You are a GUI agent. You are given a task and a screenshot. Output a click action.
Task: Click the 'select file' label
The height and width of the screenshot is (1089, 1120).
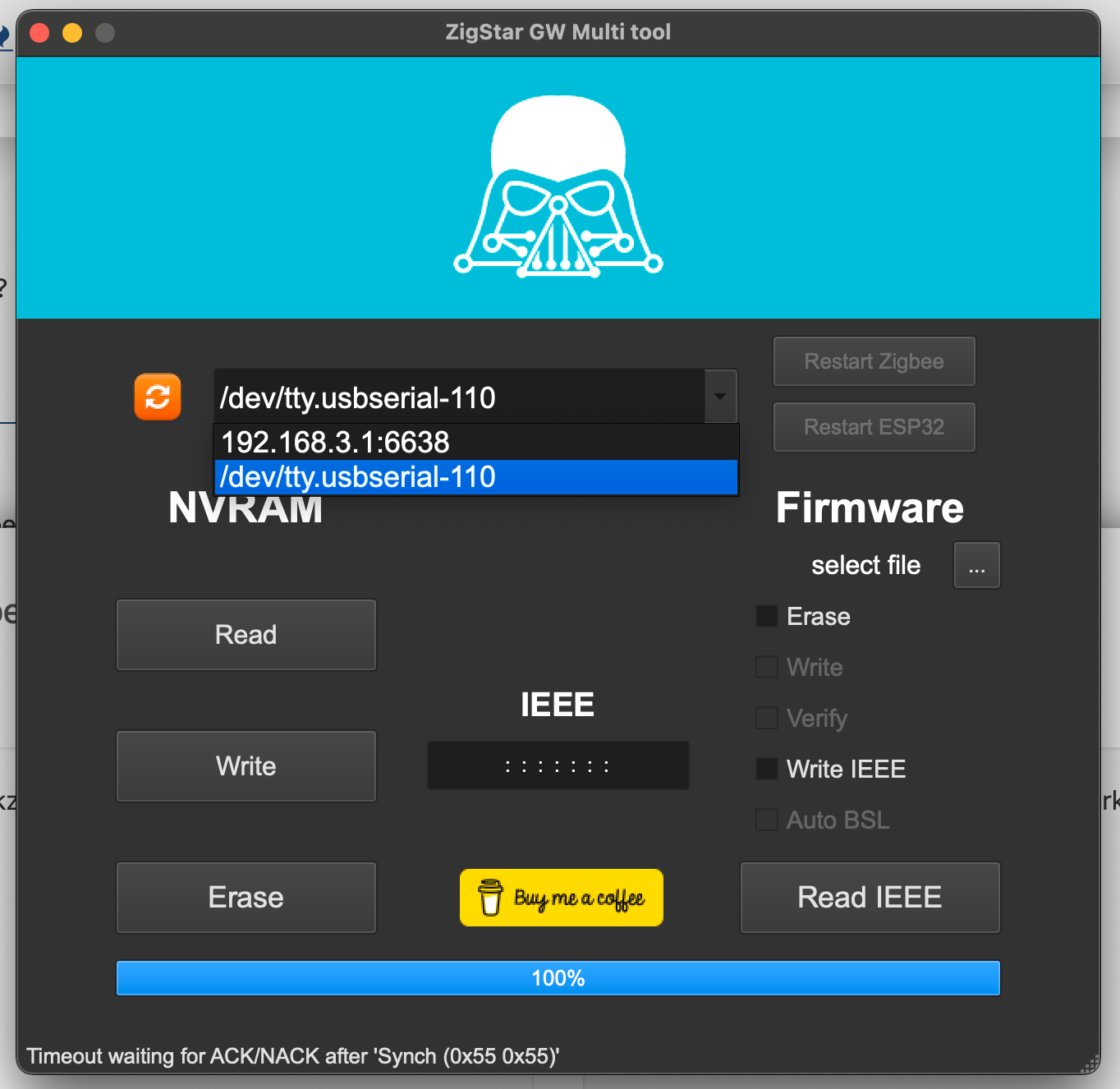(x=866, y=565)
